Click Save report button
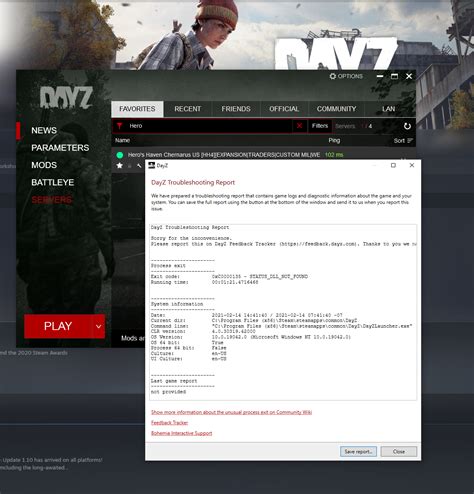 (x=358, y=452)
